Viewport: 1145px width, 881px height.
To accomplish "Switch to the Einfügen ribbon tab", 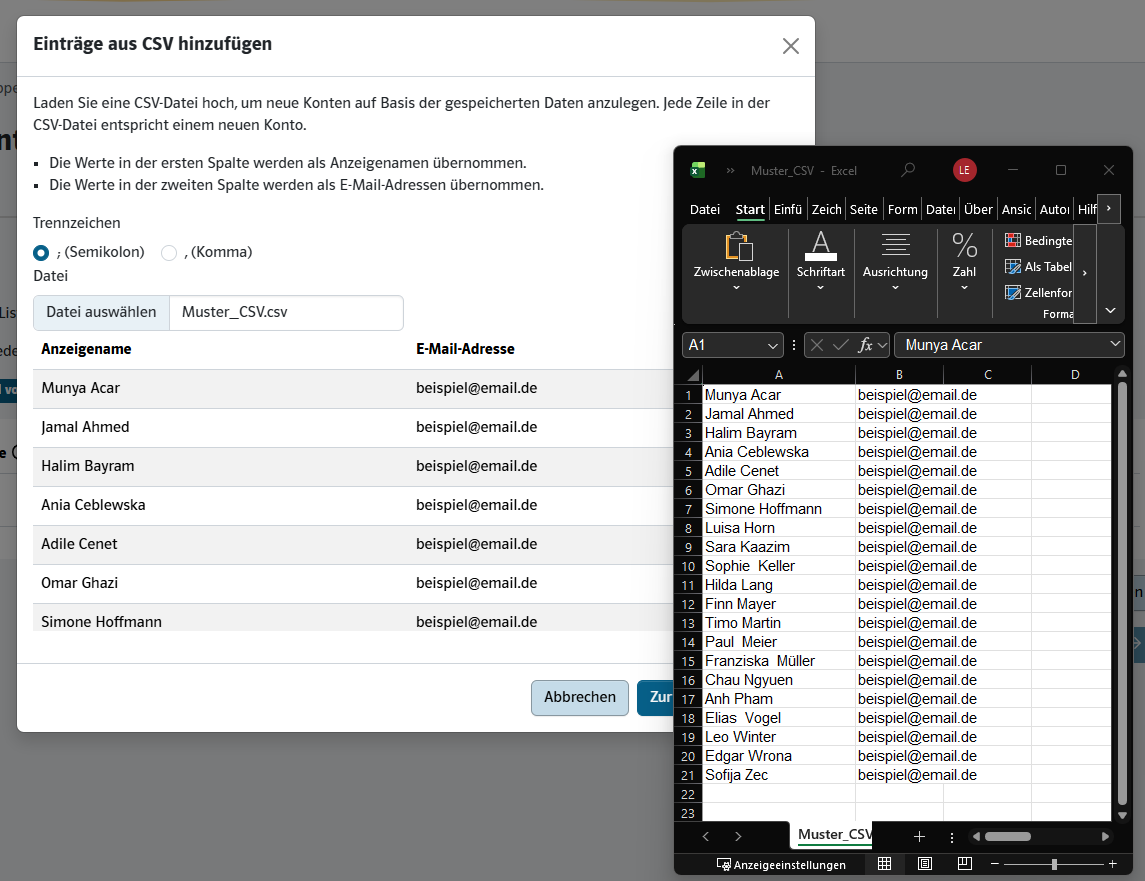I will click(788, 210).
